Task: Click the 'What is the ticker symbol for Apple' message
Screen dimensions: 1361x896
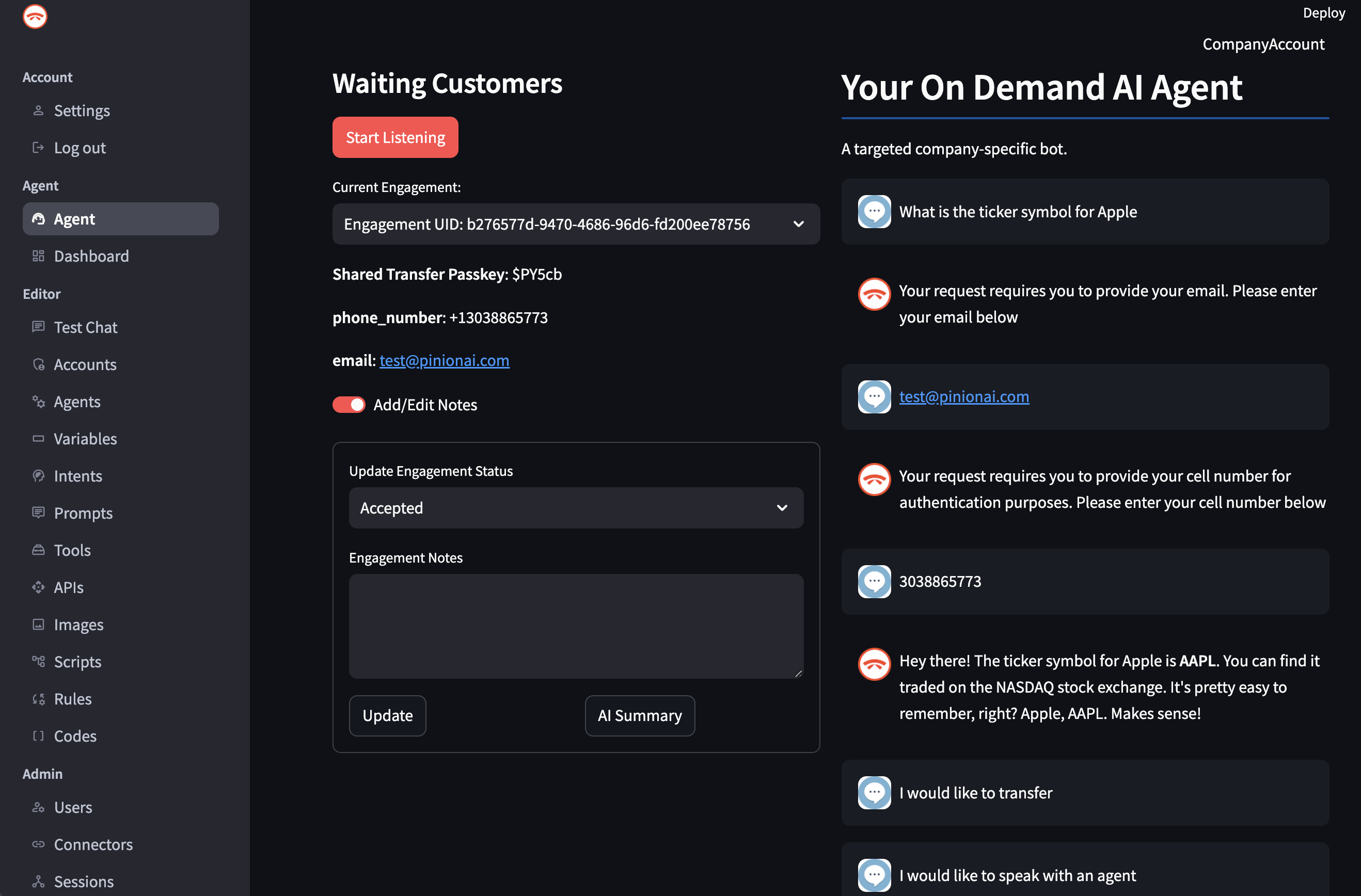Action: click(1018, 212)
